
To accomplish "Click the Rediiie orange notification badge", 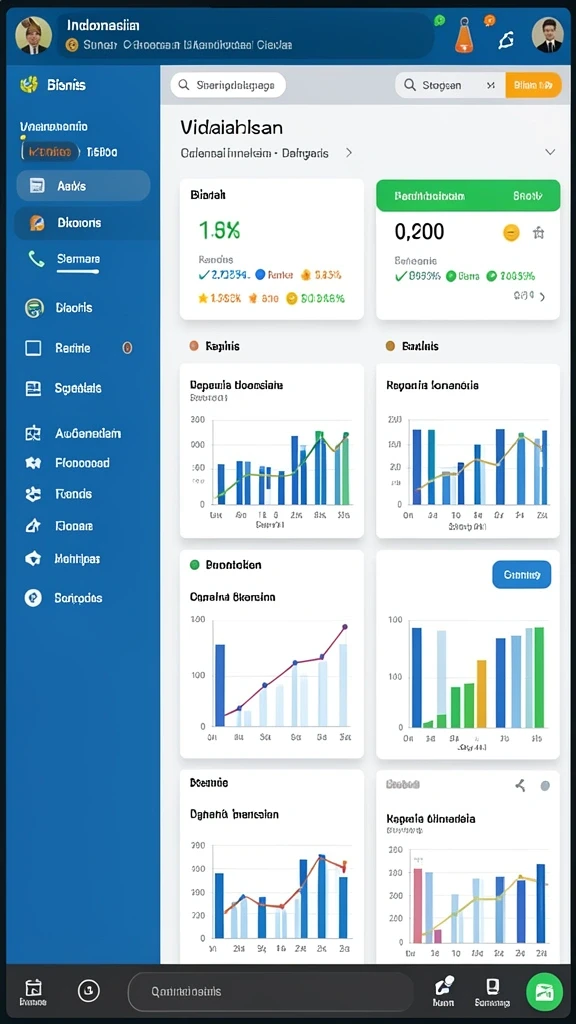I will [x=127, y=348].
